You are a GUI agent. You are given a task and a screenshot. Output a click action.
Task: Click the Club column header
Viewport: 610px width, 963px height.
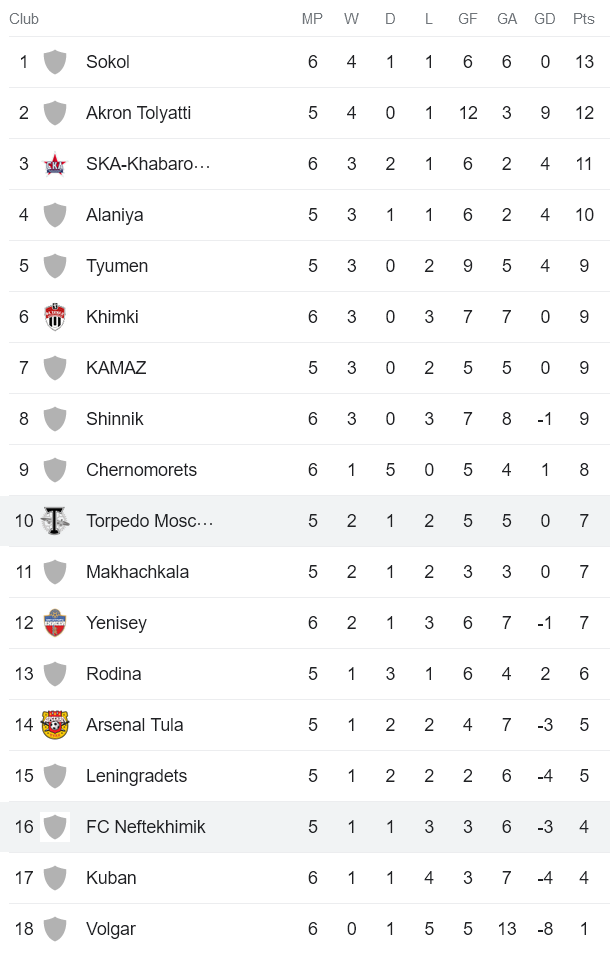[23, 18]
